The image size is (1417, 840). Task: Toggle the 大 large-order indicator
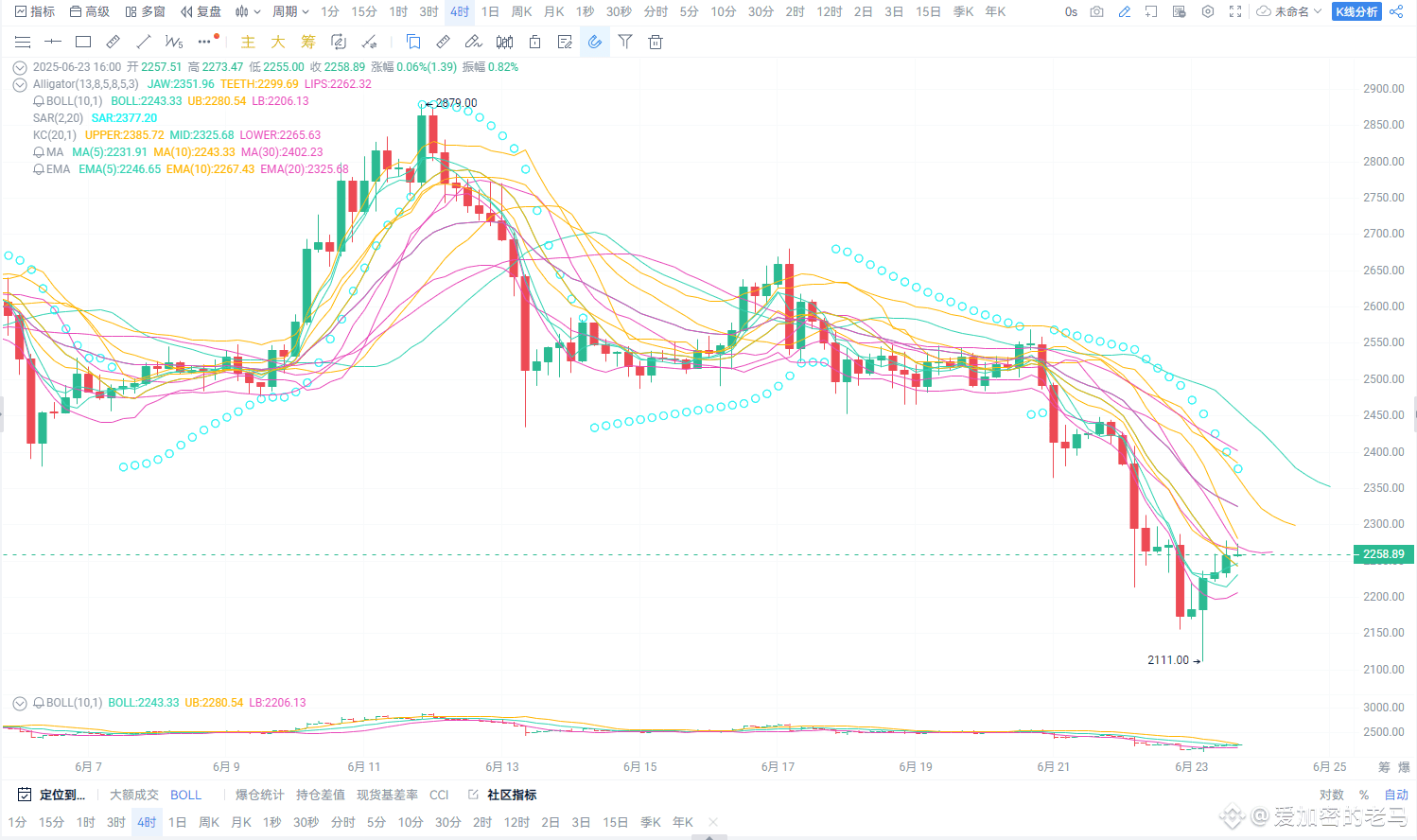(x=278, y=42)
